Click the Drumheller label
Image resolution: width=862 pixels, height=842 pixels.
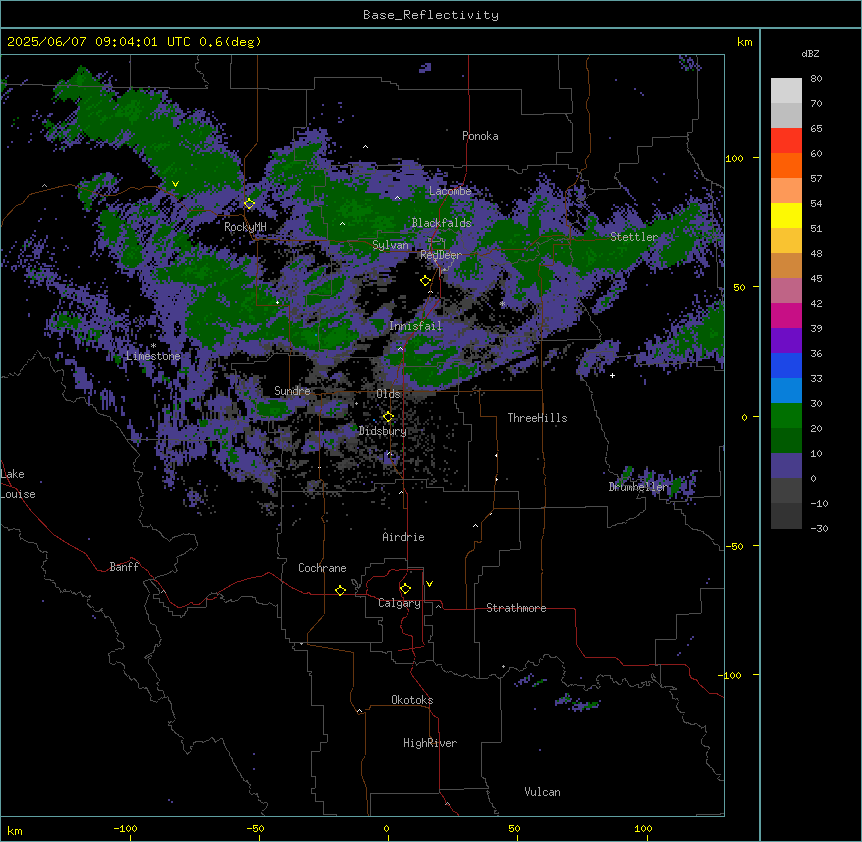(x=638, y=487)
